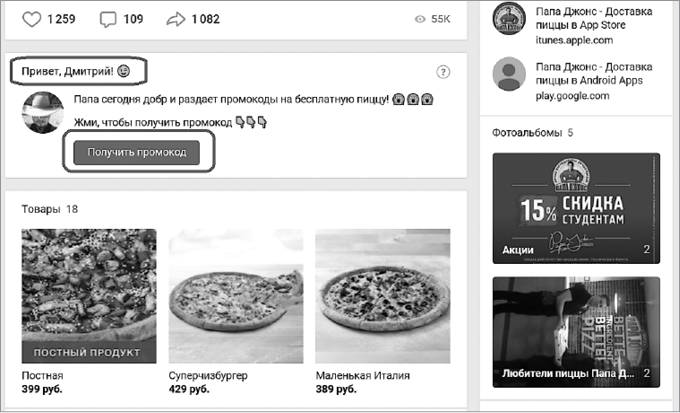
Task: Open the play.google.com link
Action: (572, 96)
